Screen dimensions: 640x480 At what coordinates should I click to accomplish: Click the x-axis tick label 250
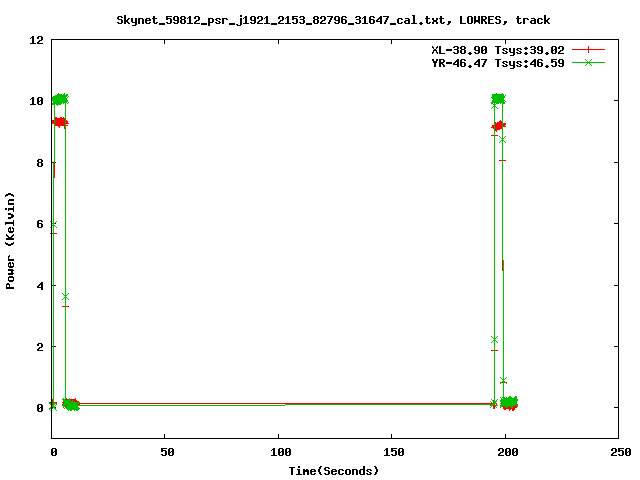point(620,452)
